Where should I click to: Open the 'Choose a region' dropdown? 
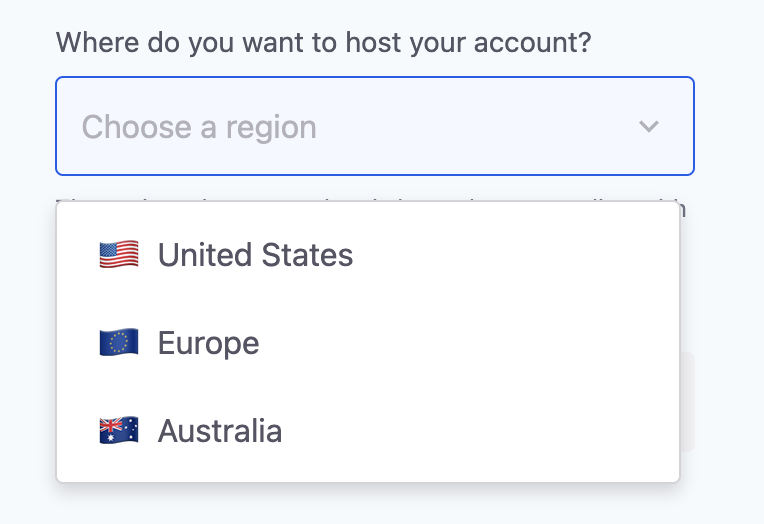click(x=374, y=127)
